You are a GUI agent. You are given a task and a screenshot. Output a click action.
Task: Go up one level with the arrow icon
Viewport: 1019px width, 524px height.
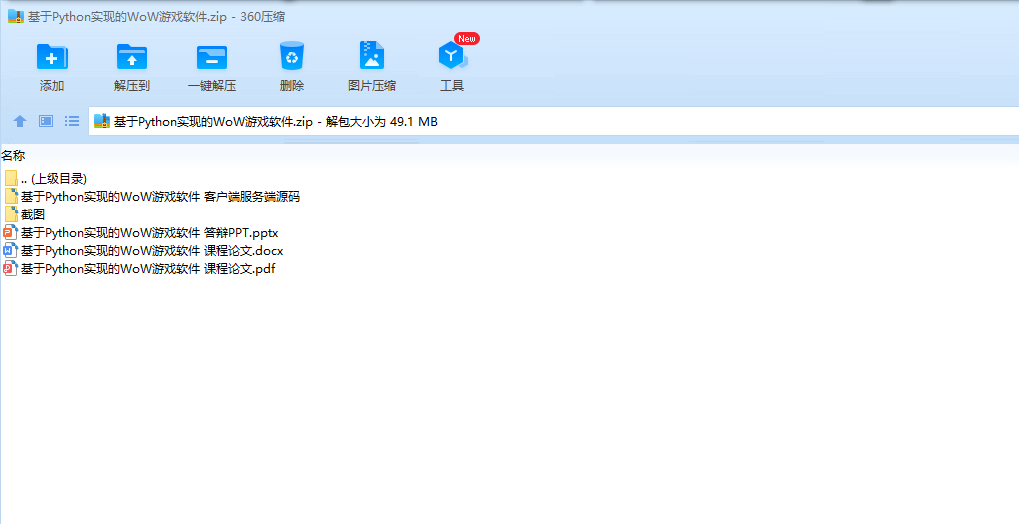click(x=20, y=121)
